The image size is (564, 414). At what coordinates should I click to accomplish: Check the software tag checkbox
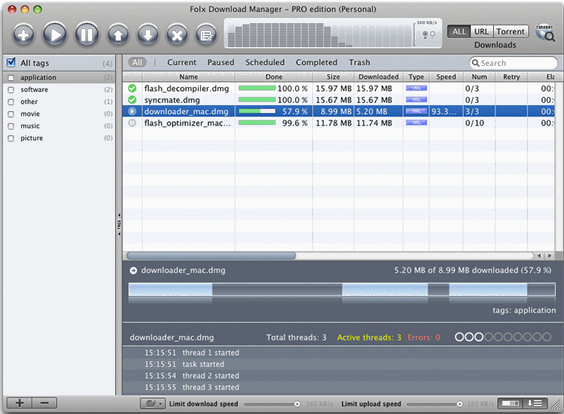[x=11, y=90]
